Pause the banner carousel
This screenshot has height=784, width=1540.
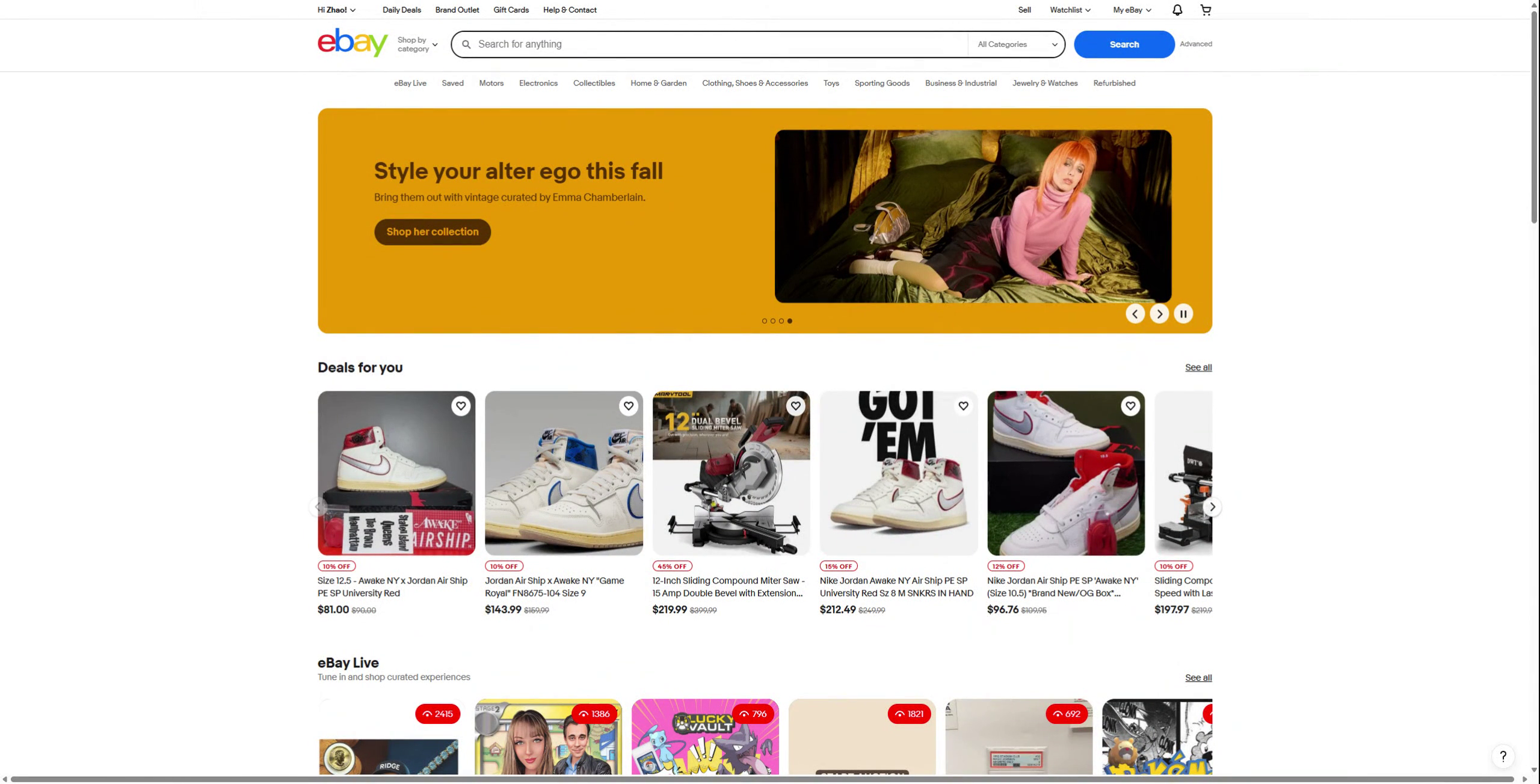point(1183,314)
